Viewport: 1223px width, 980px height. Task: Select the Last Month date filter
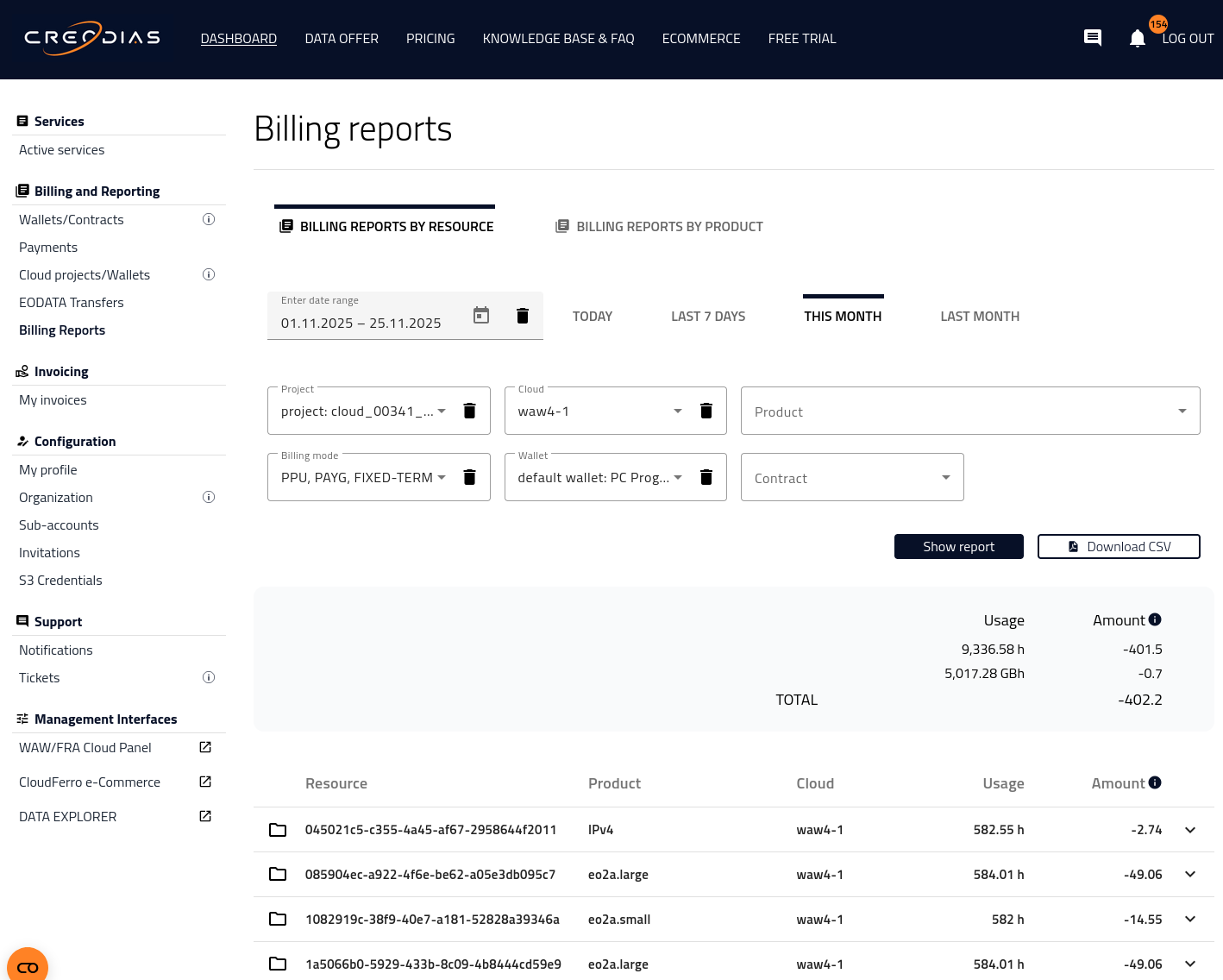pyautogui.click(x=979, y=317)
